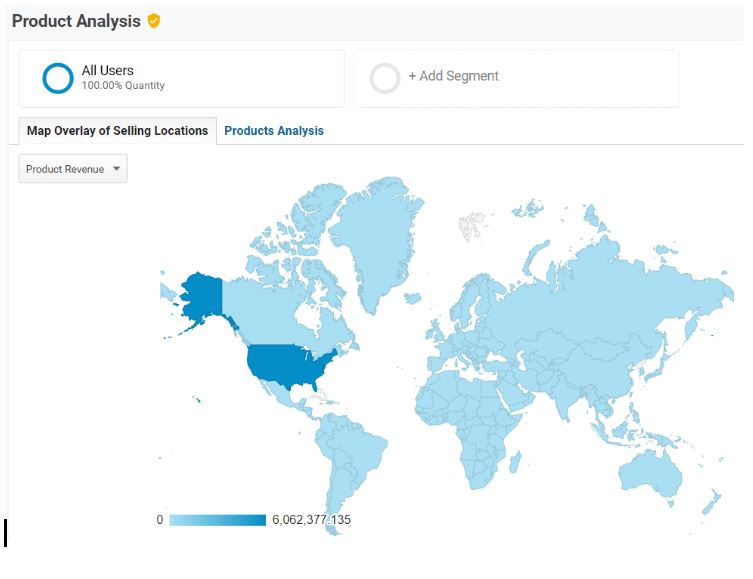Click the 100.00% Quantity text
The image size is (753, 579).
coord(123,86)
